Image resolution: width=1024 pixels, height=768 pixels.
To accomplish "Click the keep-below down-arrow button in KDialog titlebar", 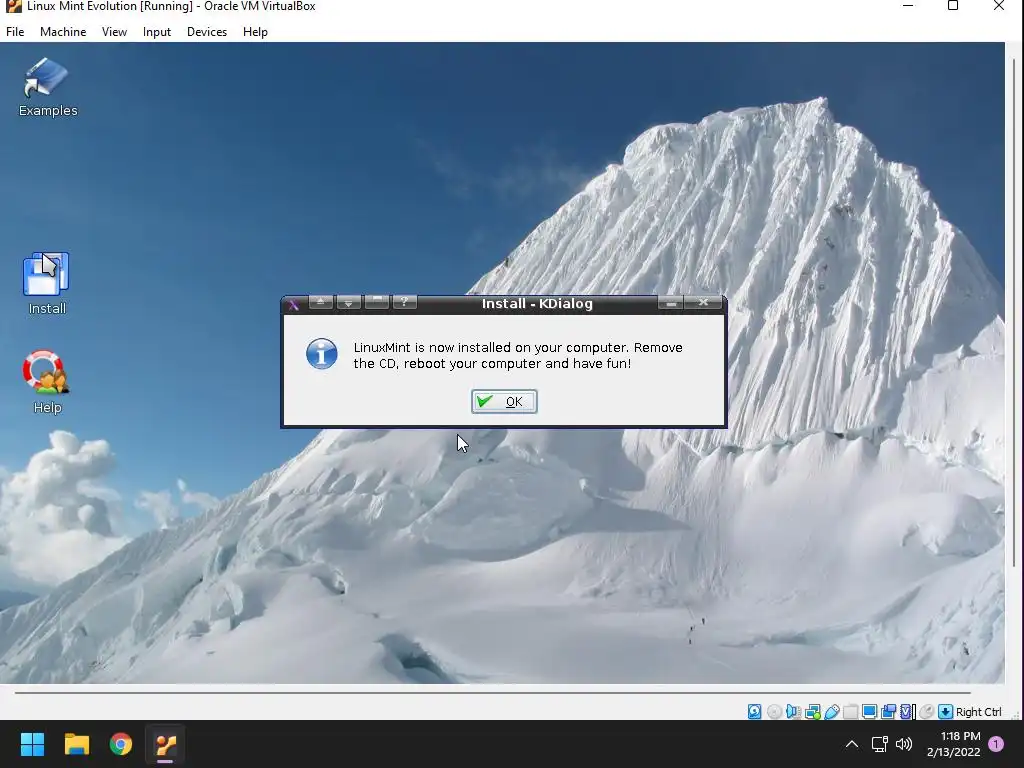I will pos(349,302).
